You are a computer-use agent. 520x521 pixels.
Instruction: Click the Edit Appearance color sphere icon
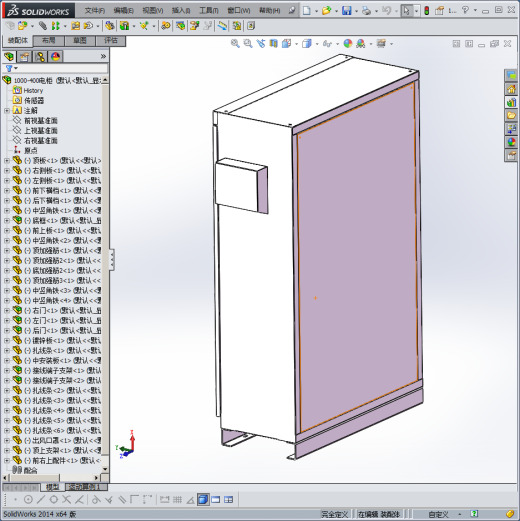click(348, 44)
